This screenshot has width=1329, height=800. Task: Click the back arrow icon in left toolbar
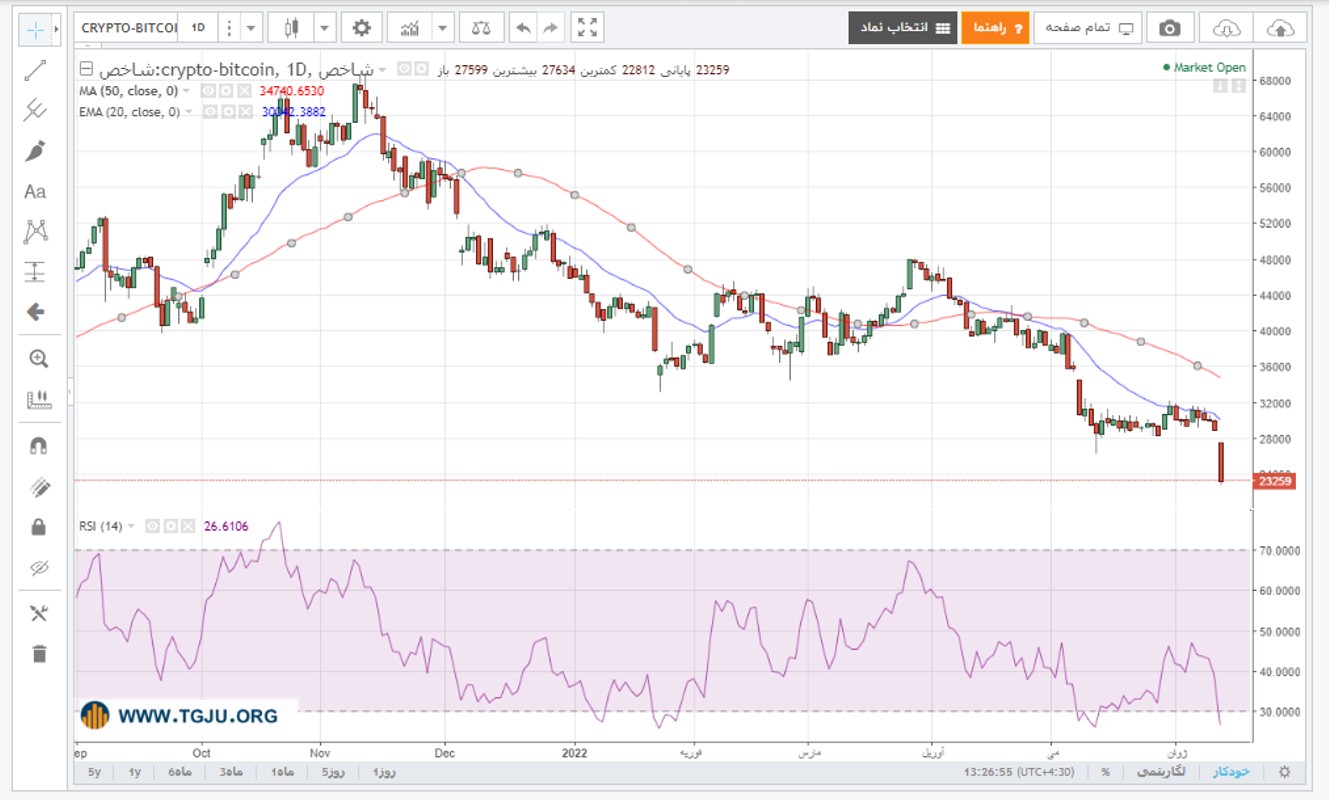coord(36,312)
